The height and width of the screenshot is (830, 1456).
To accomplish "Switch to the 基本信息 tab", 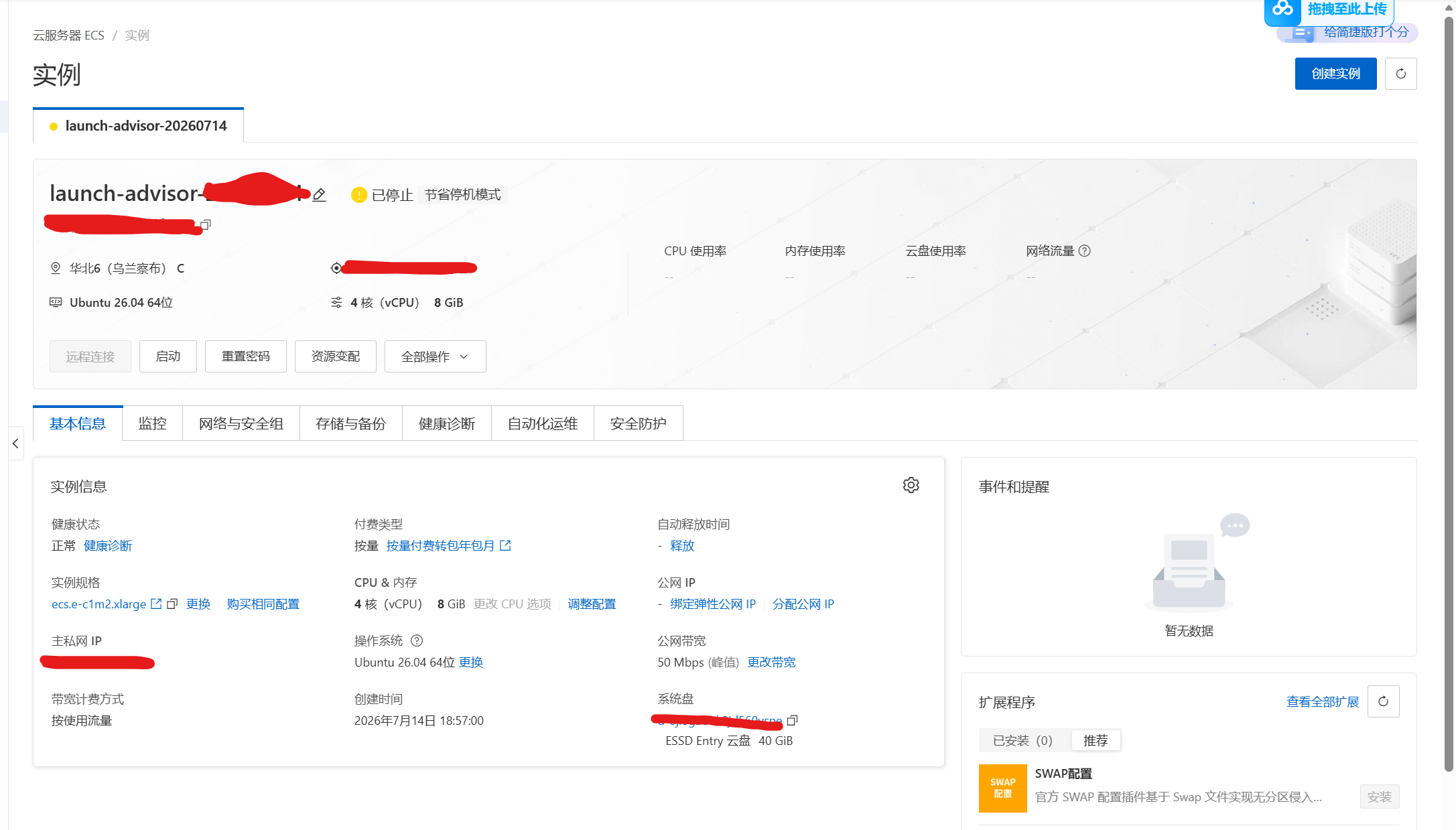I will 78,423.
